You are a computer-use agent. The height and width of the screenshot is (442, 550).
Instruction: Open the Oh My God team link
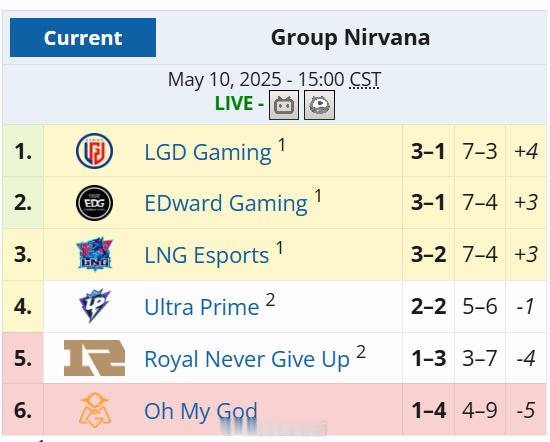pyautogui.click(x=201, y=411)
